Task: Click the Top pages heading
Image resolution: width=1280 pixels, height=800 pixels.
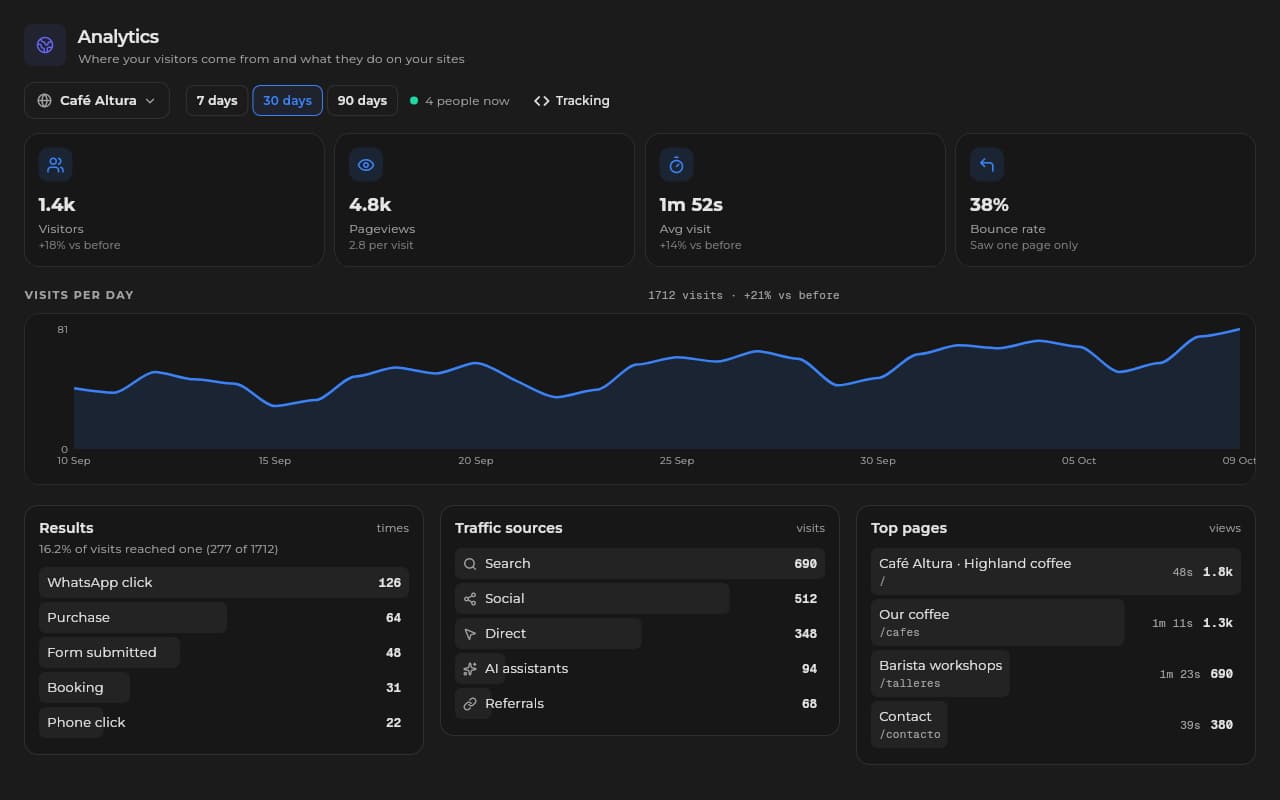Action: [x=909, y=528]
